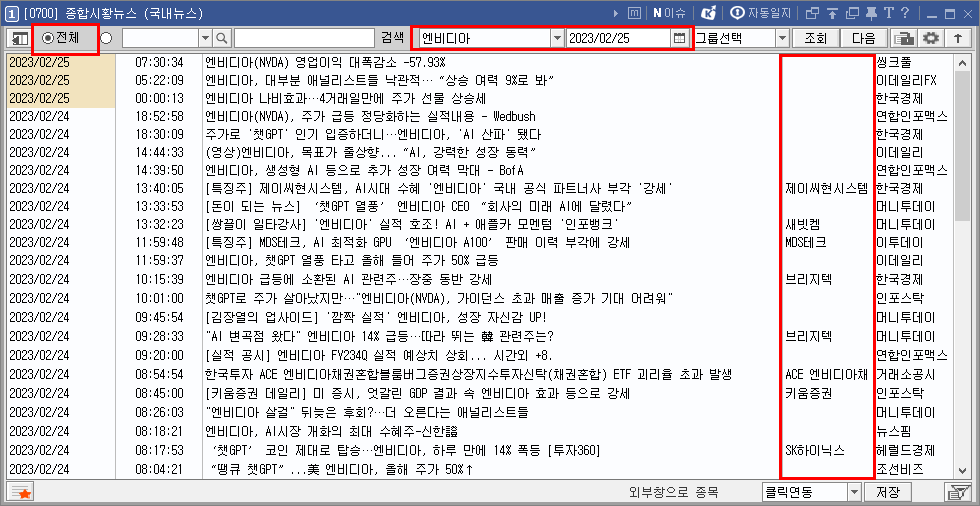Click the scrollbar down arrow
This screenshot has height=506, width=980.
[962, 470]
